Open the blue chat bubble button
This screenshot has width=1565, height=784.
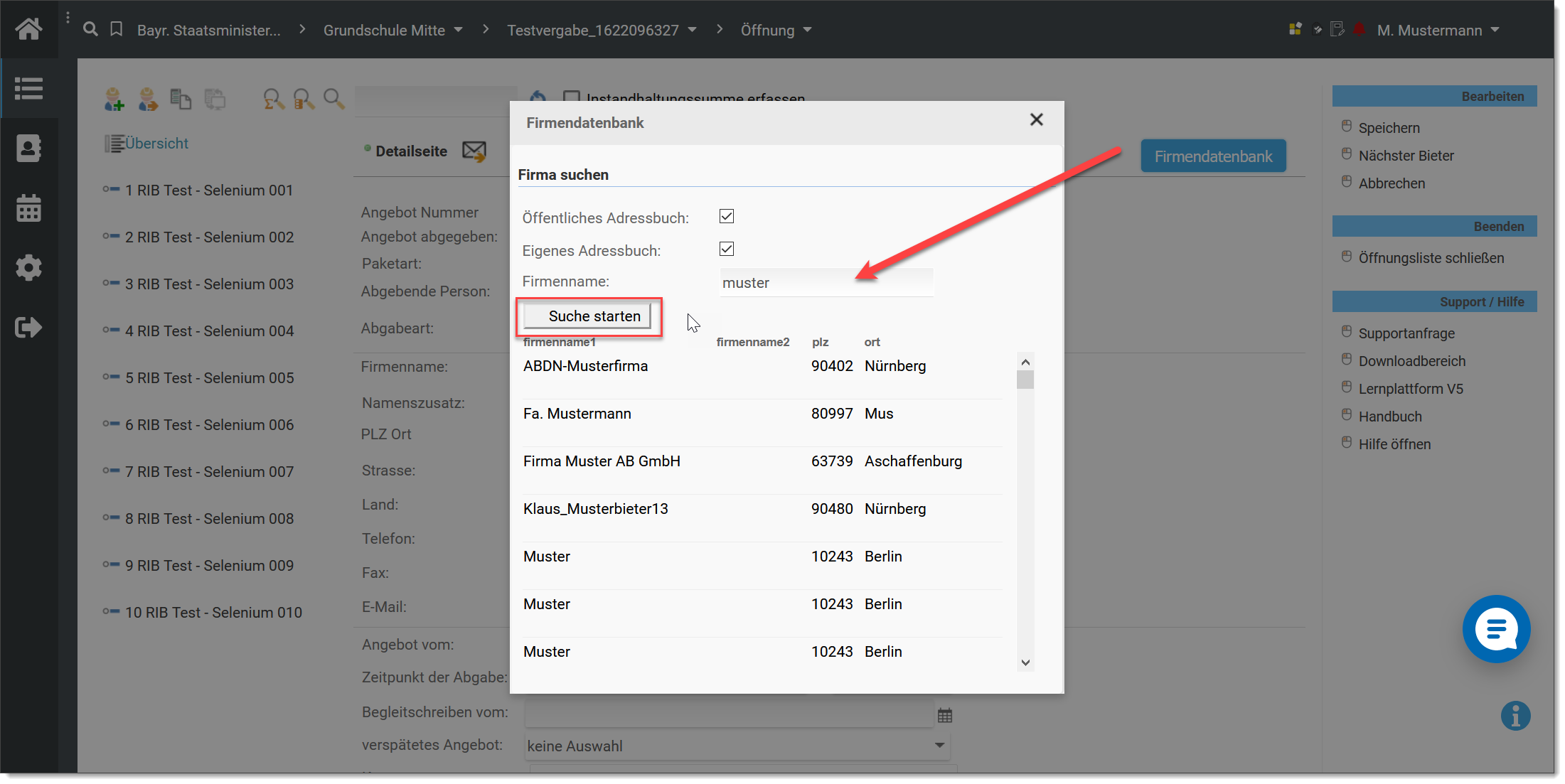pos(1496,629)
